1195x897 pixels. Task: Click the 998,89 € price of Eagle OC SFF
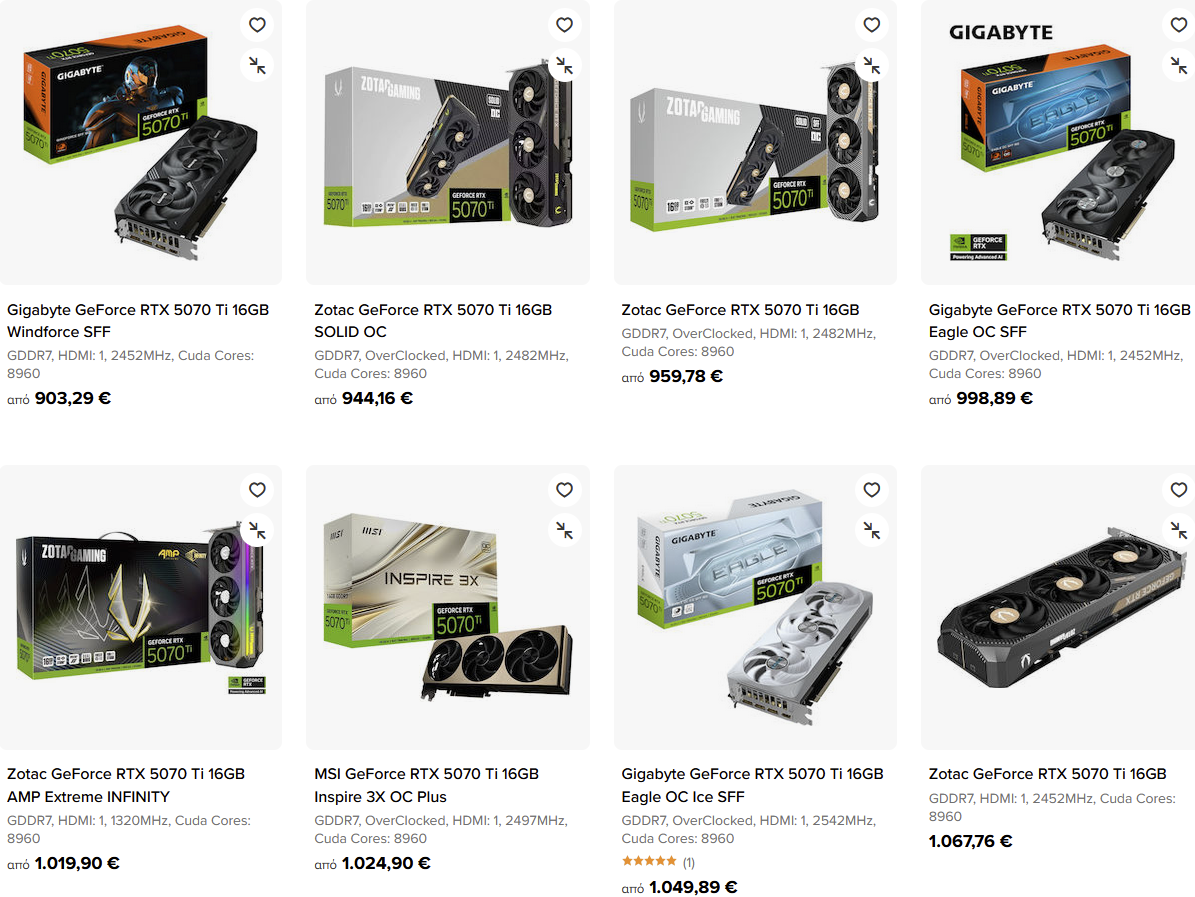point(995,398)
